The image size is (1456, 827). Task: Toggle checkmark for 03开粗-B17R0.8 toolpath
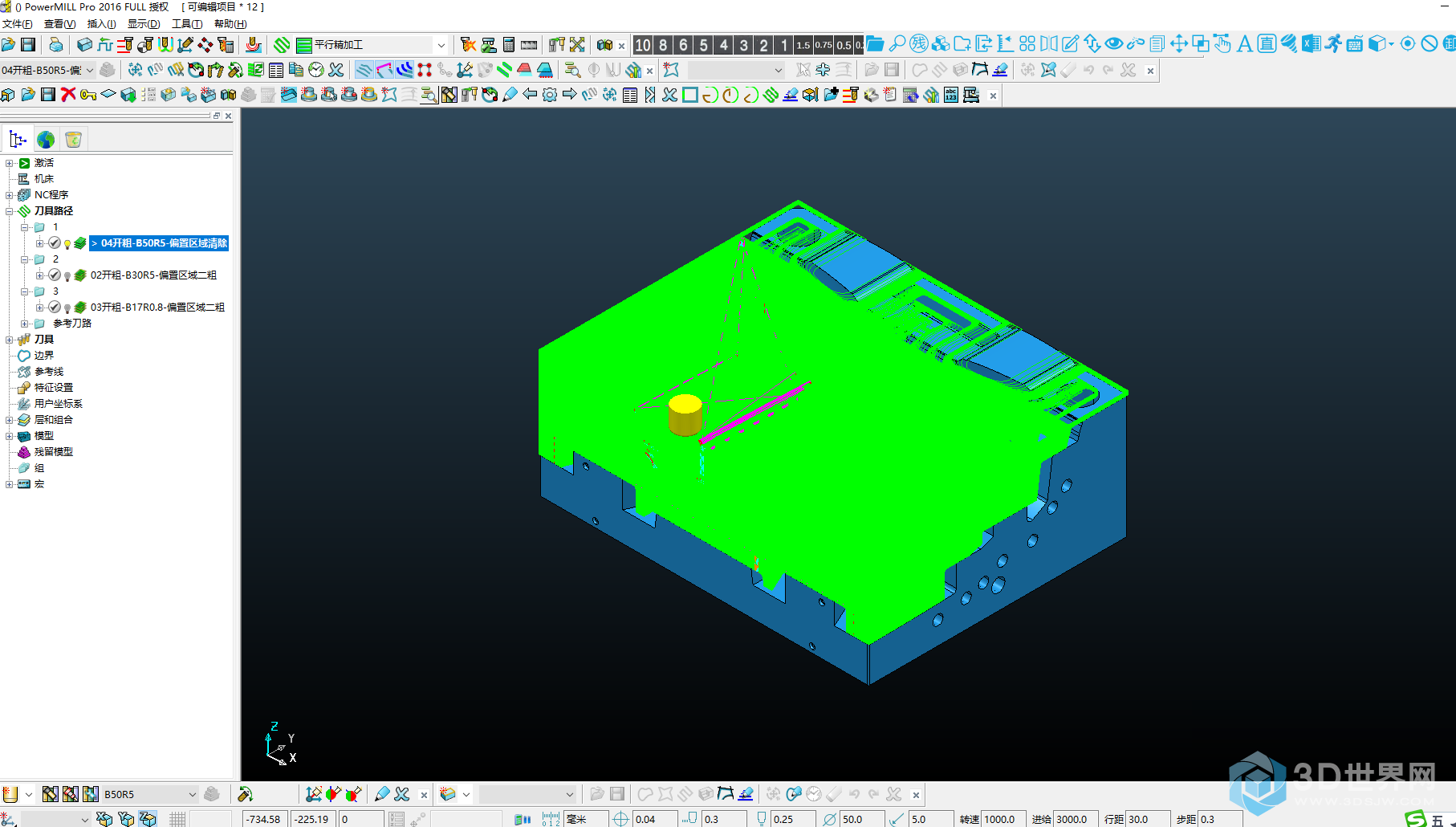pyautogui.click(x=55, y=308)
